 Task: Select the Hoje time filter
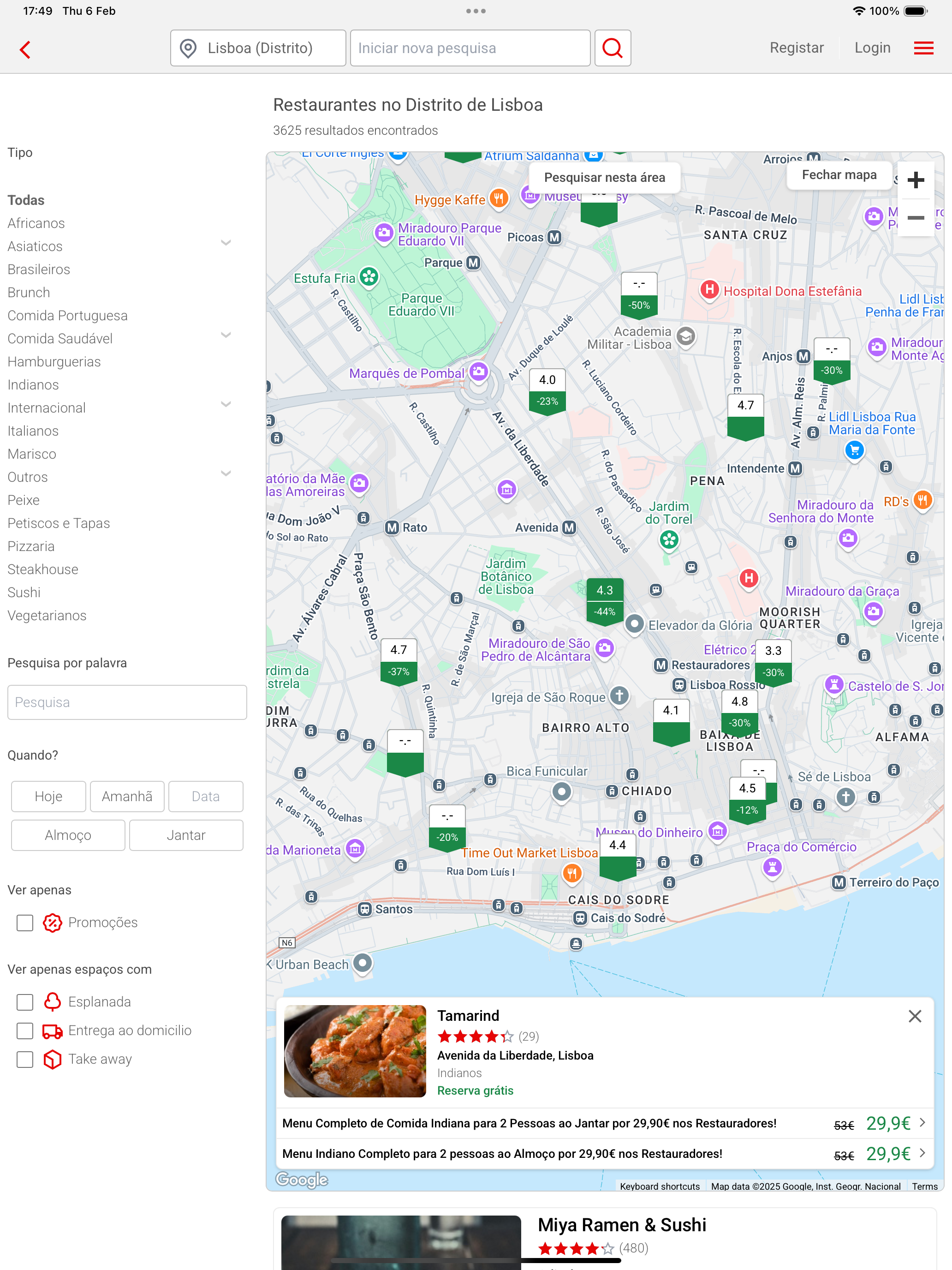[x=48, y=796]
